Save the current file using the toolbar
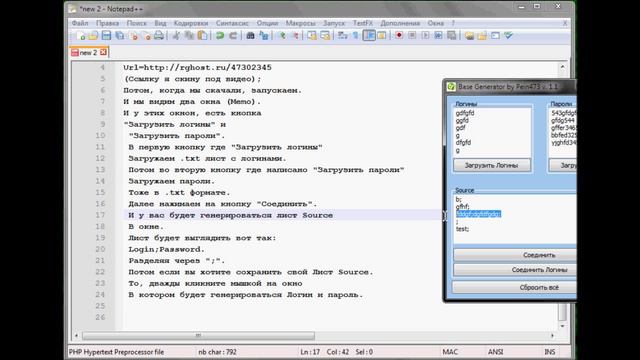640x360 pixels. (106, 36)
